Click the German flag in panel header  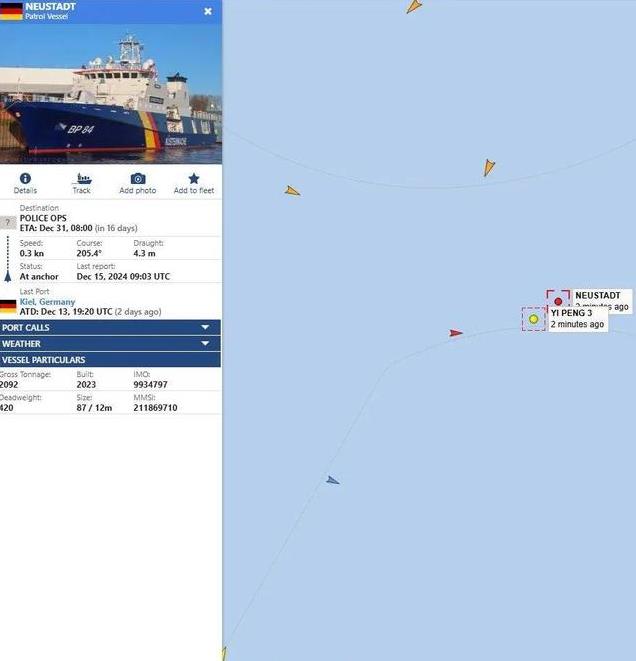[x=11, y=11]
